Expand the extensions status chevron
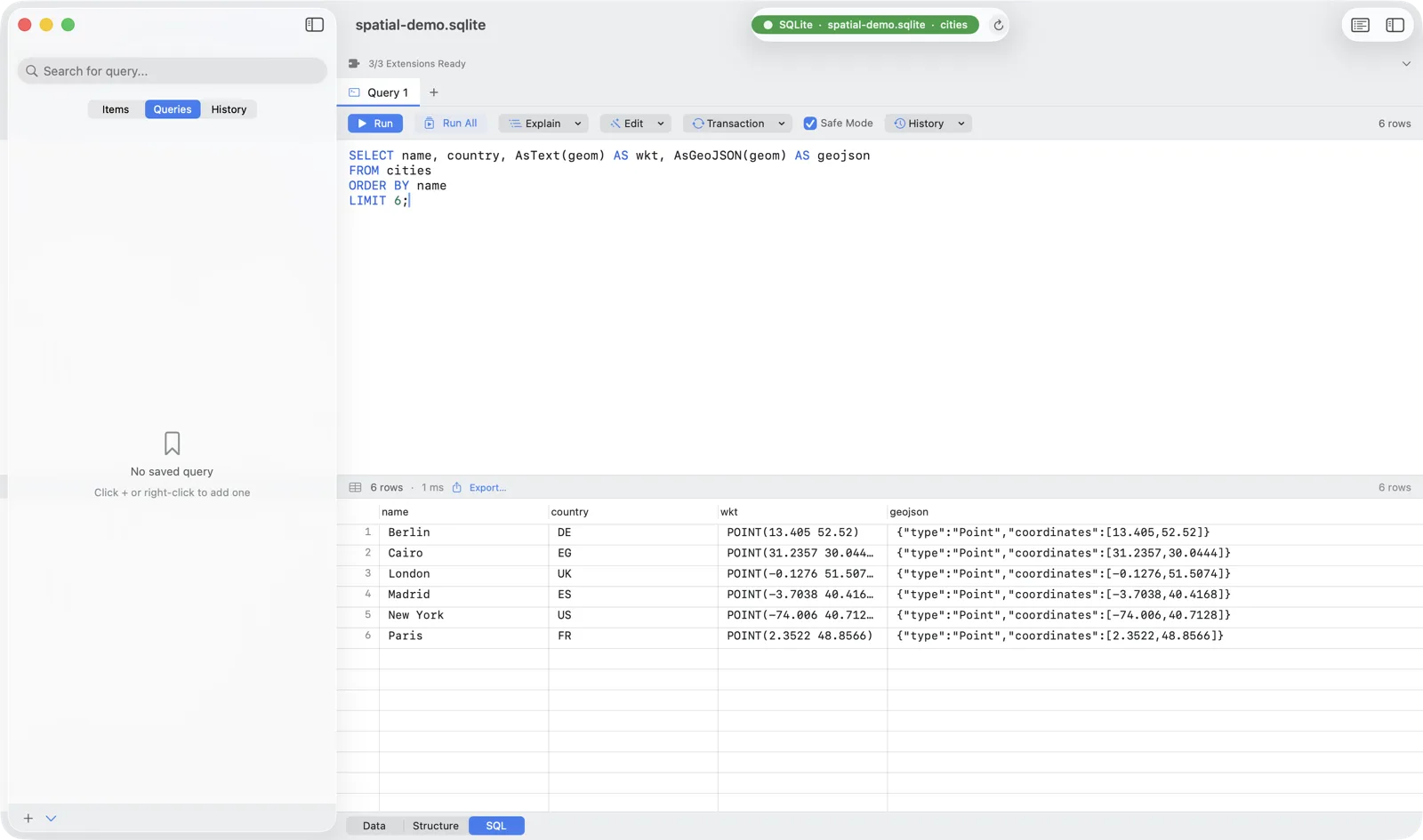This screenshot has width=1423, height=840. [x=1406, y=64]
